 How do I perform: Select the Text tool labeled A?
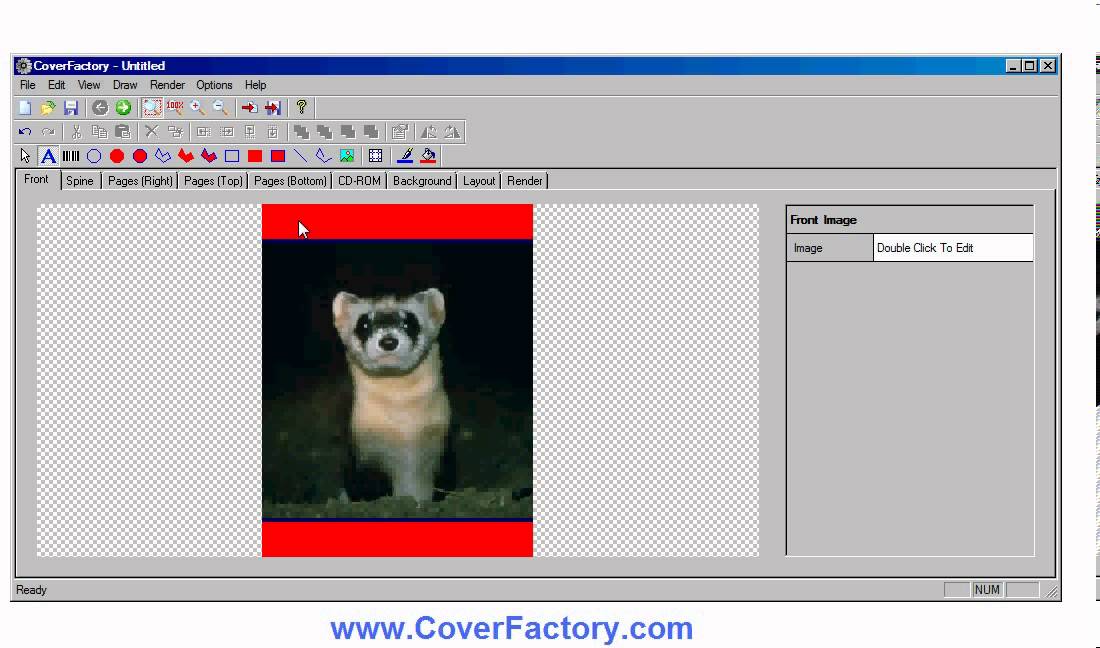(48, 156)
